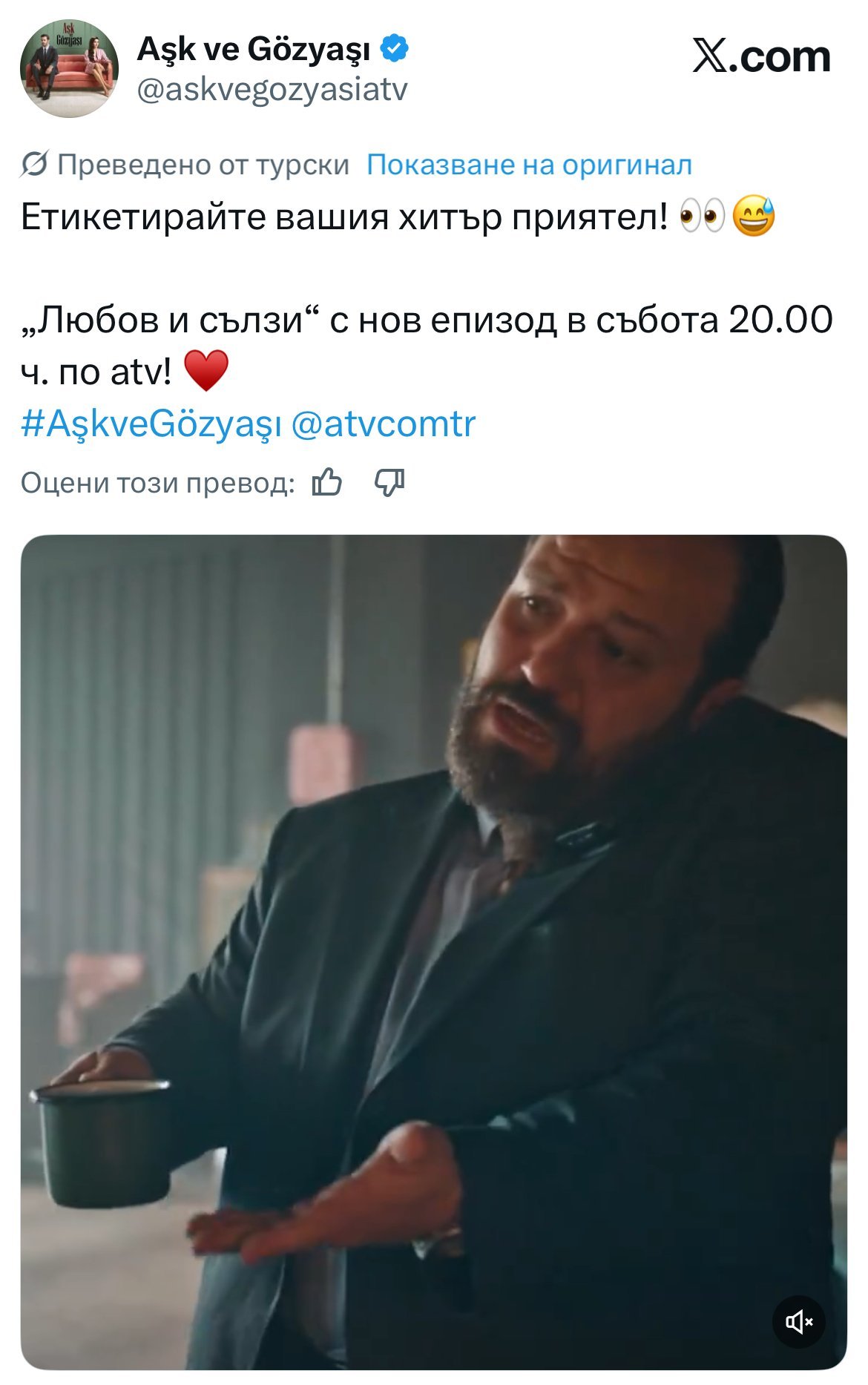Open the #AşkveGözyaşı hashtag
This screenshot has height=1385, width=868.
click(151, 424)
